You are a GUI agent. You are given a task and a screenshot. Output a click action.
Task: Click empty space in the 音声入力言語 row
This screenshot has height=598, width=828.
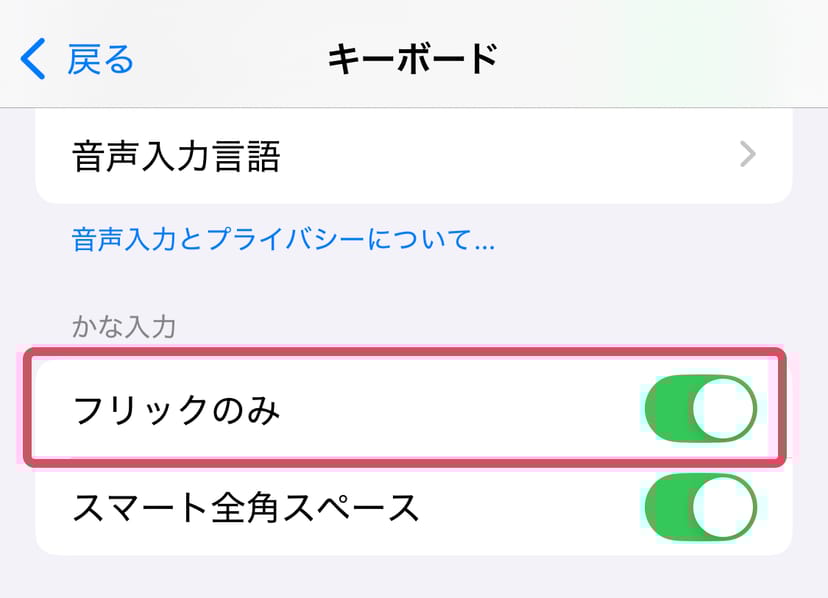(x=500, y=156)
